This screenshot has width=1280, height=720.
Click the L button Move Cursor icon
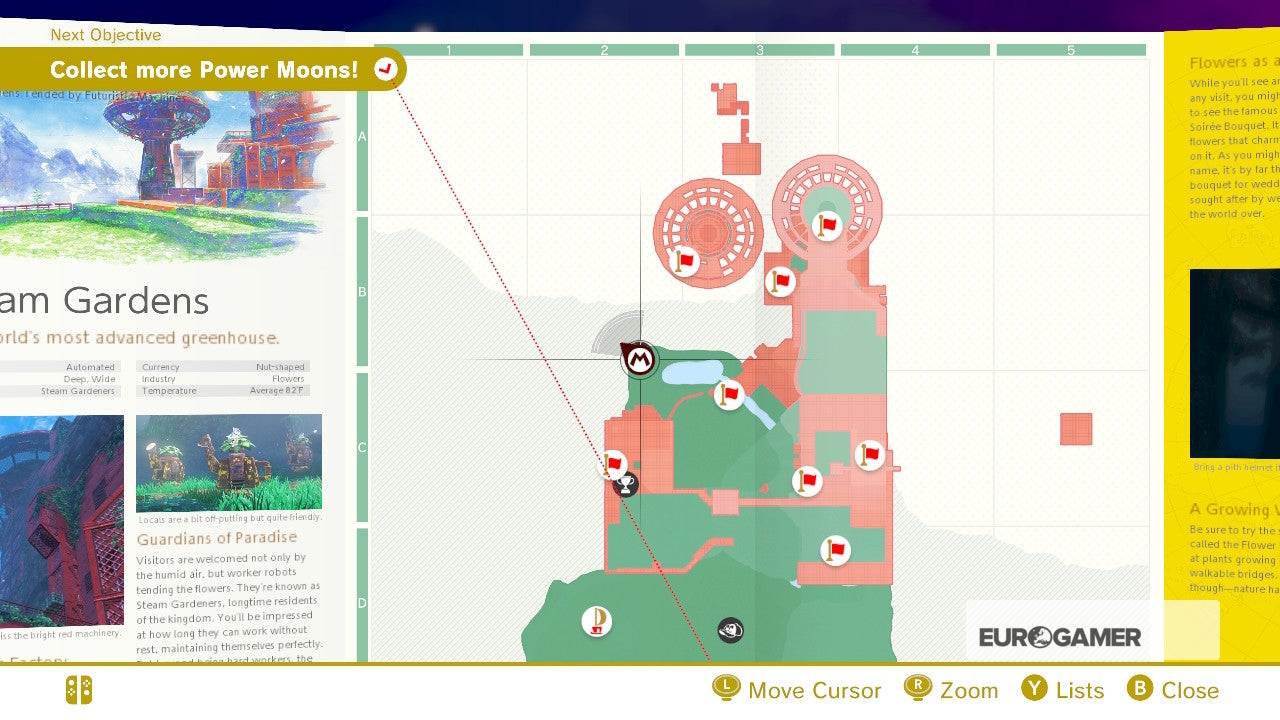pos(726,688)
